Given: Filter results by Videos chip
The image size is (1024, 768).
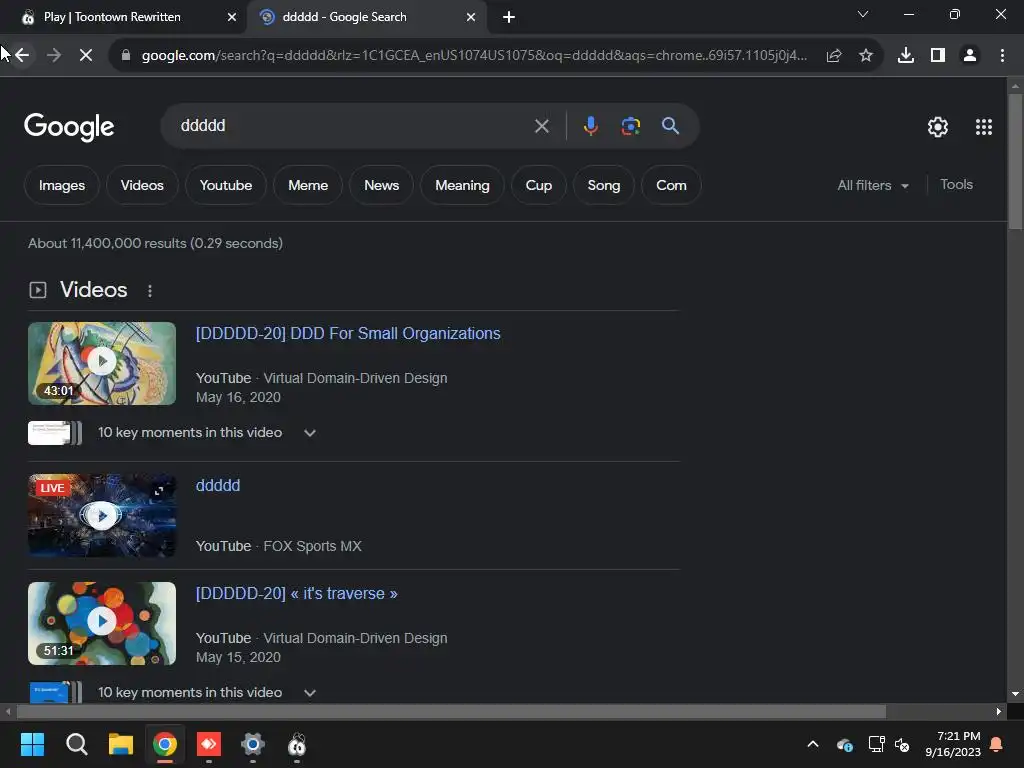Looking at the screenshot, I should tap(142, 185).
